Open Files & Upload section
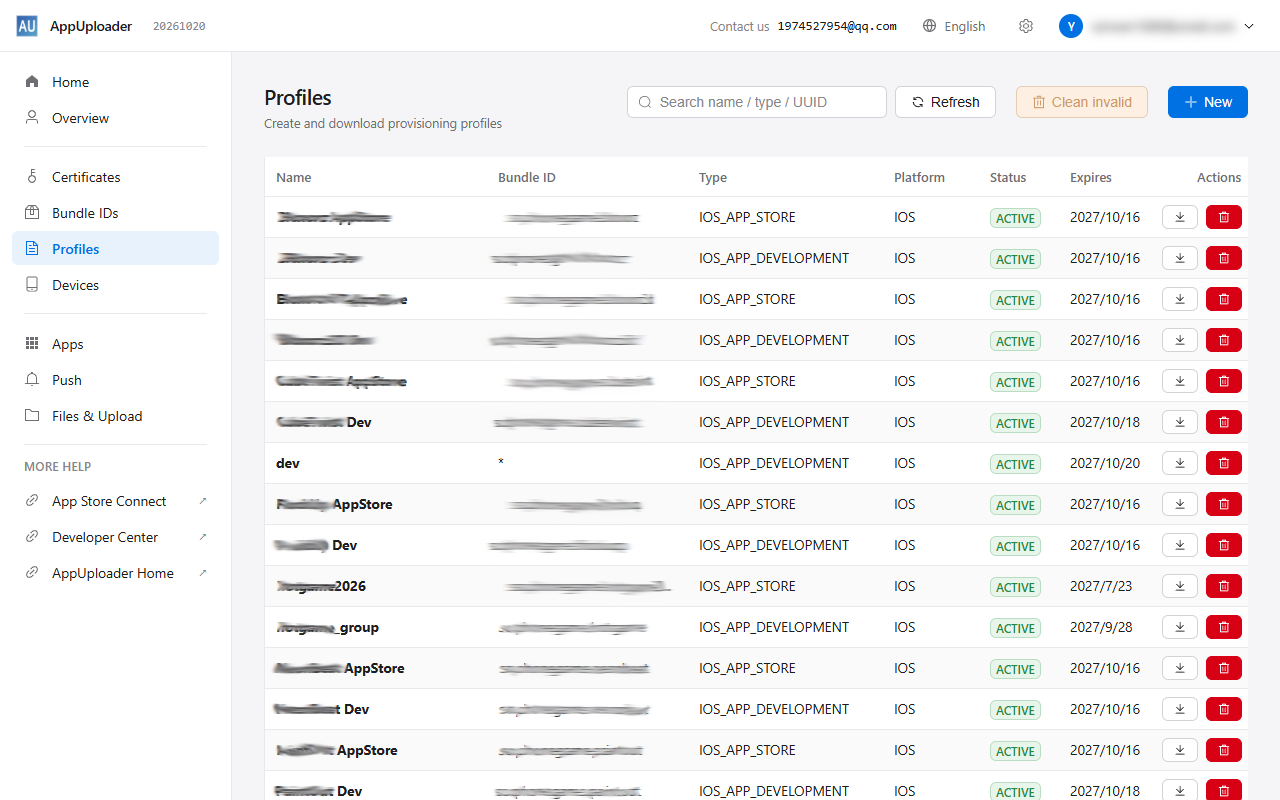This screenshot has width=1280, height=800. pyautogui.click(x=116, y=416)
